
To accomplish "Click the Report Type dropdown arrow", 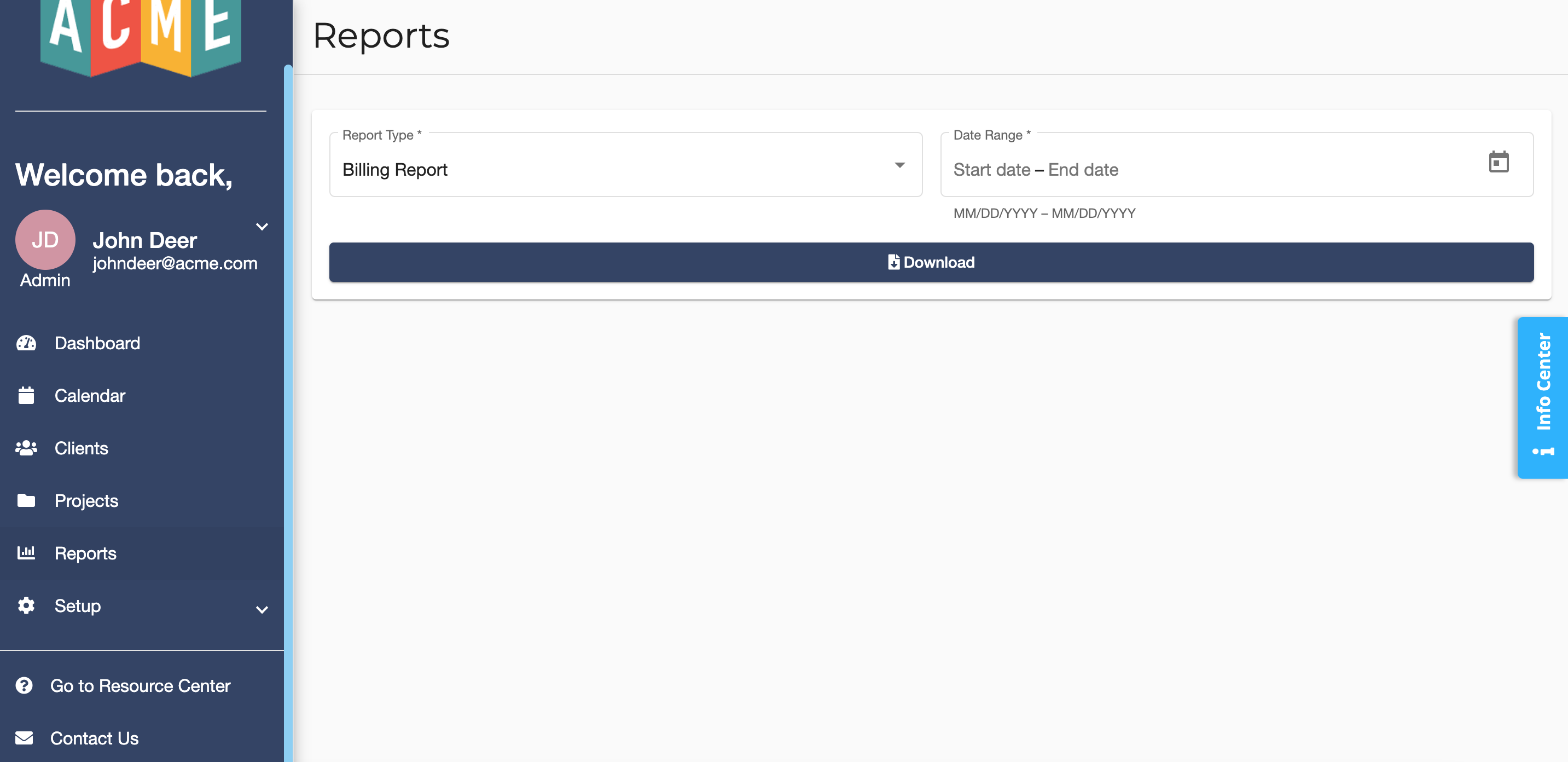I will pyautogui.click(x=899, y=165).
